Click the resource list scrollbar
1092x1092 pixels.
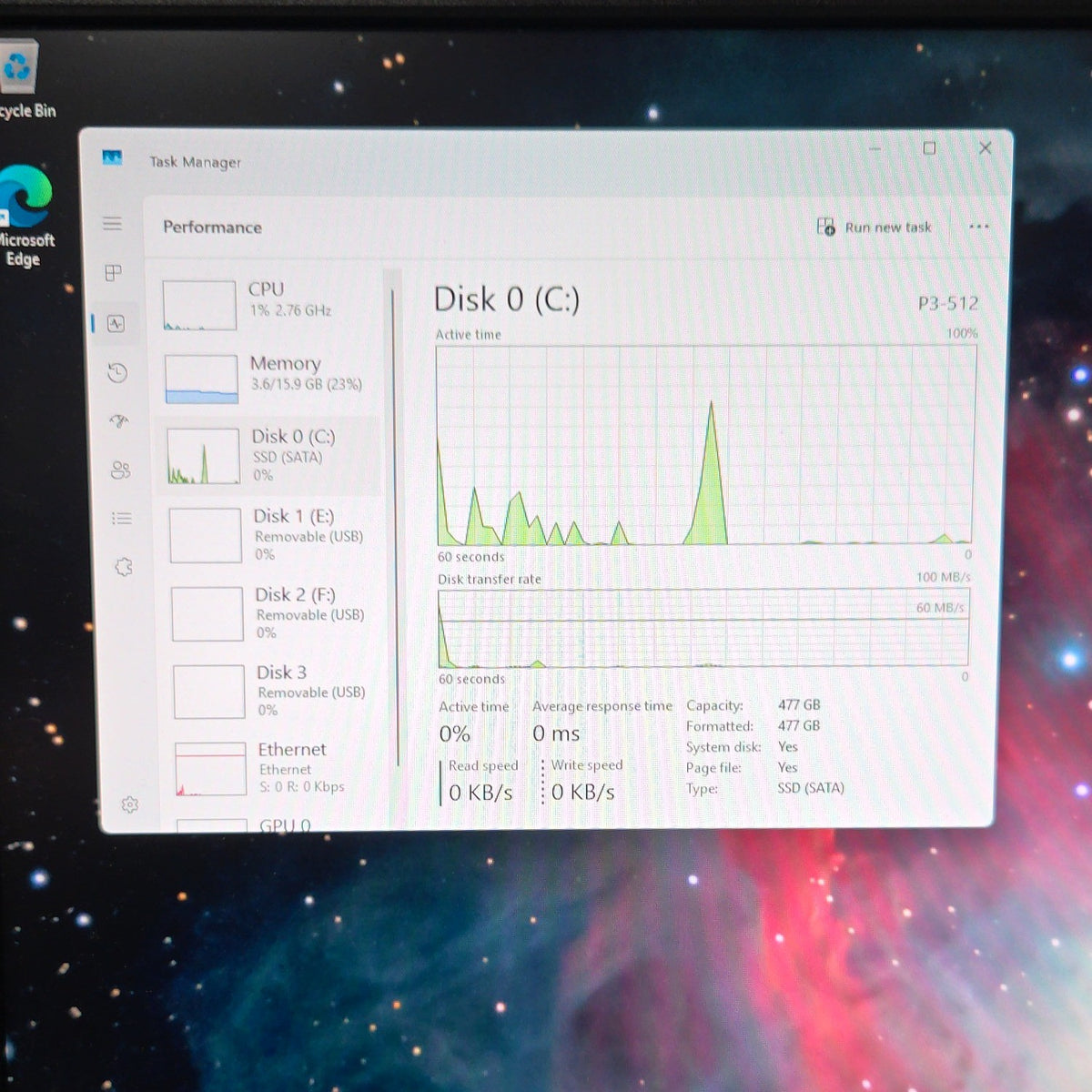[395, 528]
